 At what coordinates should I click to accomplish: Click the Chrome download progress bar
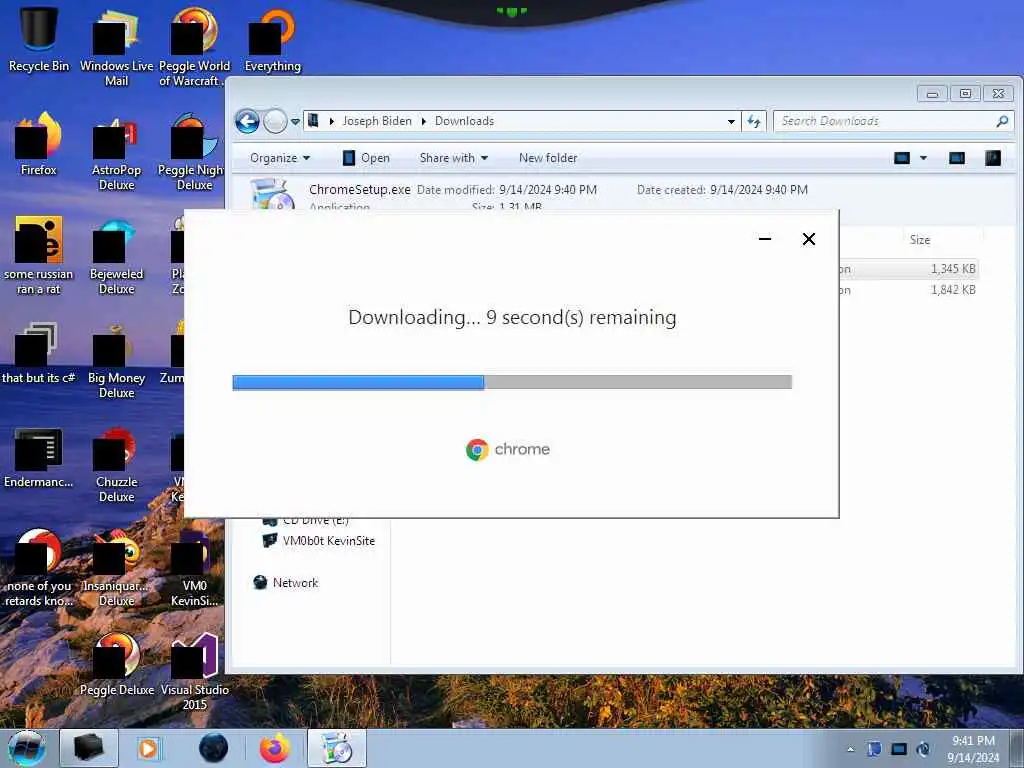click(512, 382)
